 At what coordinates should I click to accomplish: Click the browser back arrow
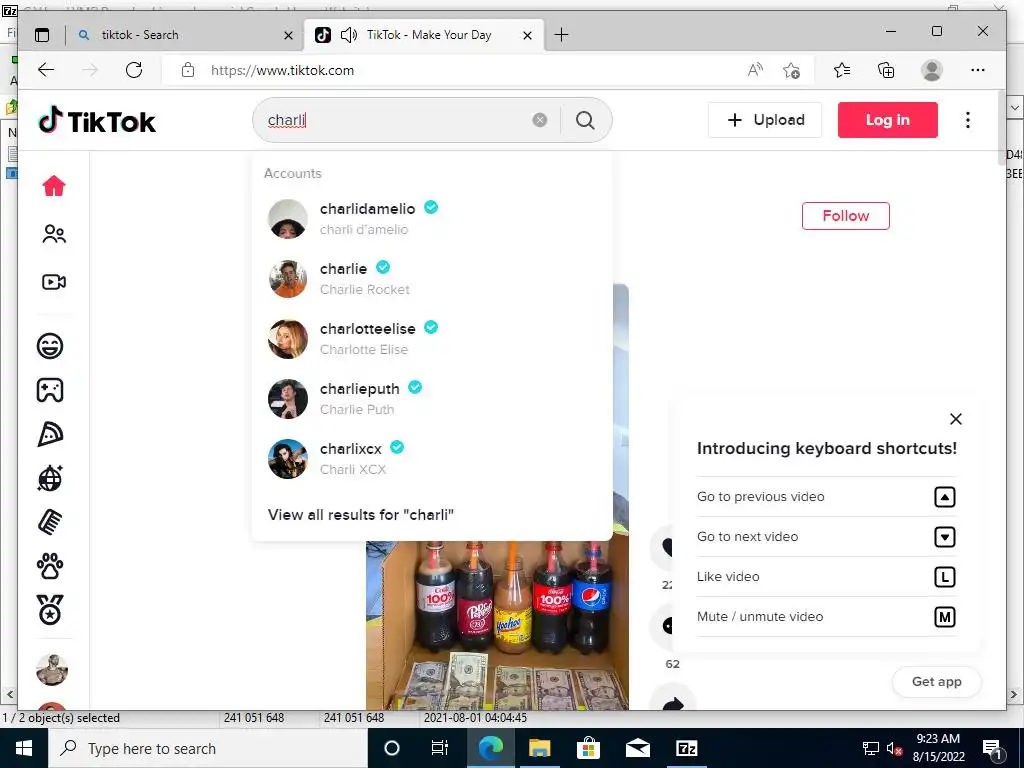click(46, 70)
